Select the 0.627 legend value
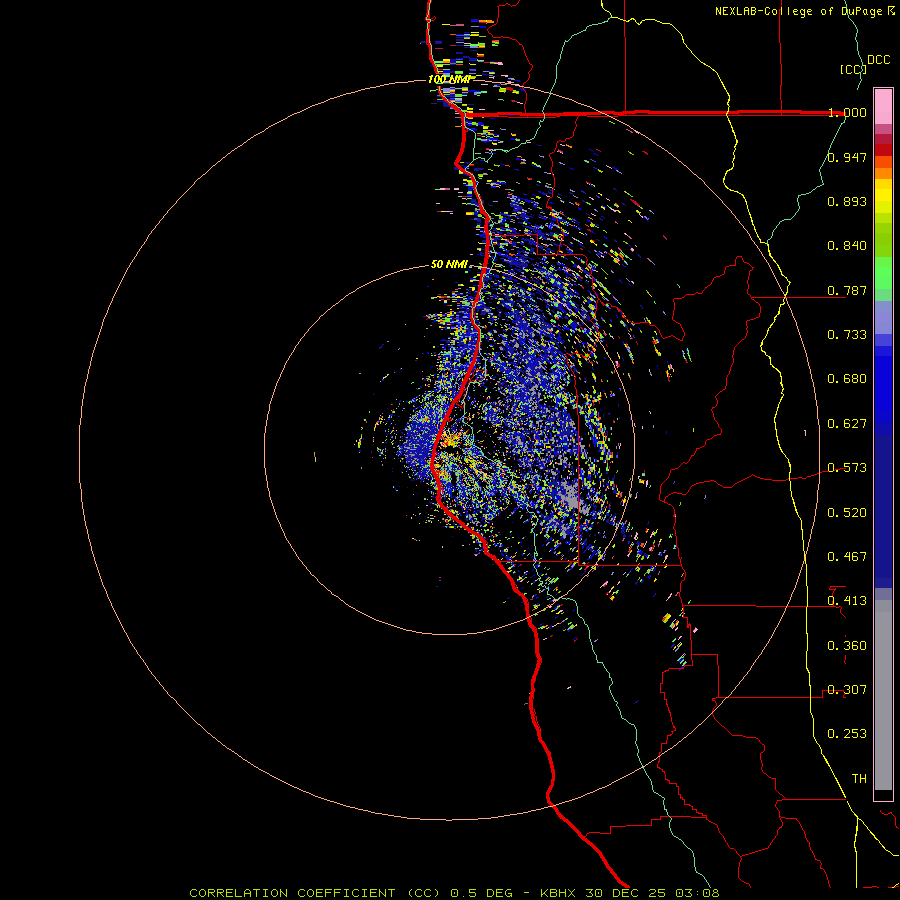Screen dimensions: 900x900 coord(847,424)
